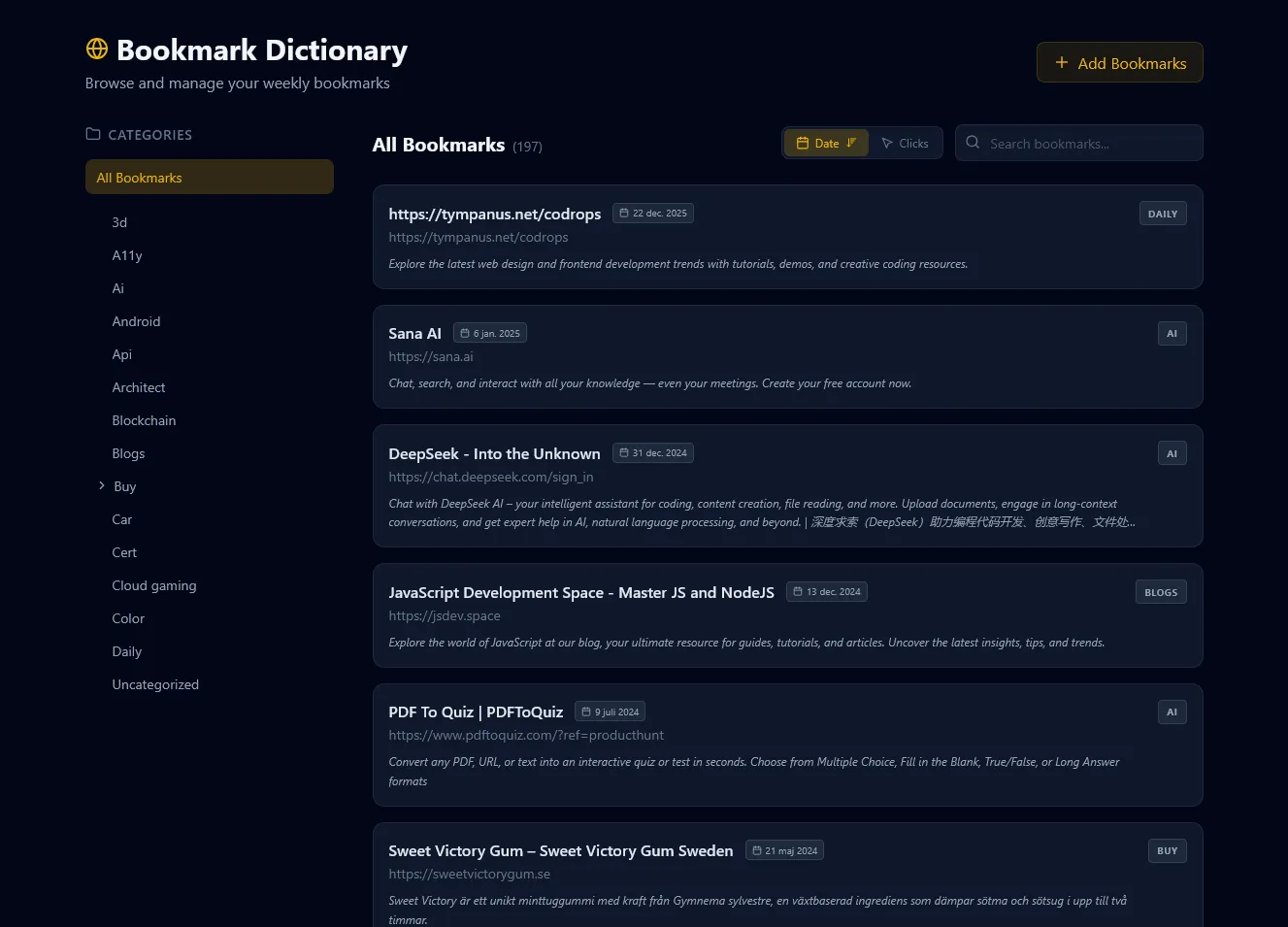Click the plus icon on Add Bookmarks
The height and width of the screenshot is (927, 1288).
pos(1060,62)
